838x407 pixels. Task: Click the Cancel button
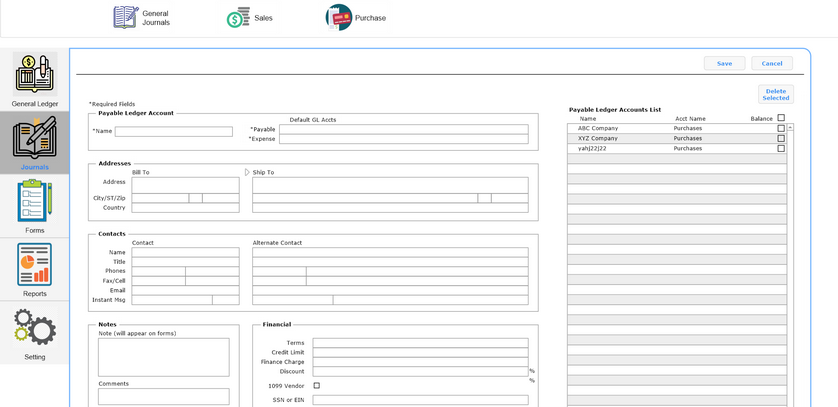(x=772, y=63)
